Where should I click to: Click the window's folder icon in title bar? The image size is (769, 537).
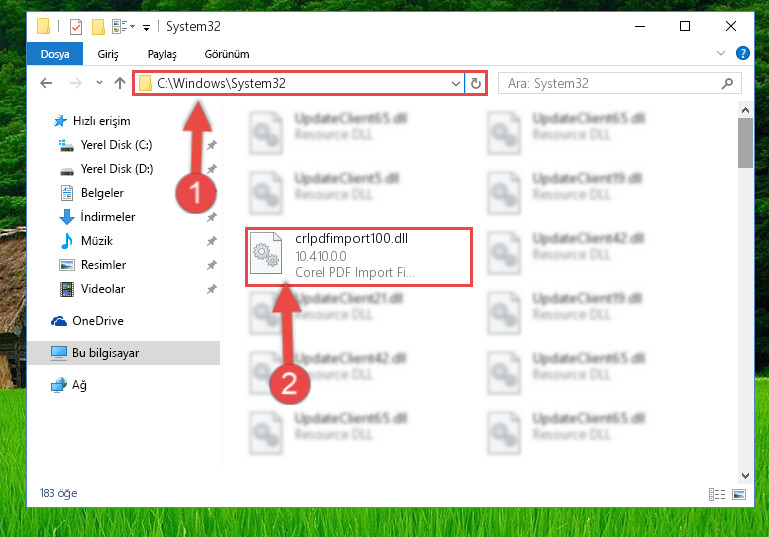point(44,26)
